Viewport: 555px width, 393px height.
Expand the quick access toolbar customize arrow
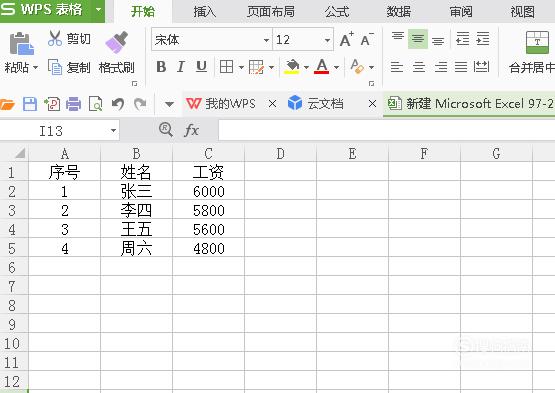(170, 104)
